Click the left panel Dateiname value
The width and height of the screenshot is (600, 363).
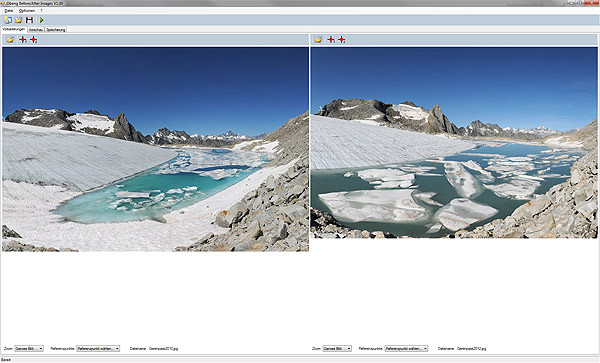pos(164,349)
